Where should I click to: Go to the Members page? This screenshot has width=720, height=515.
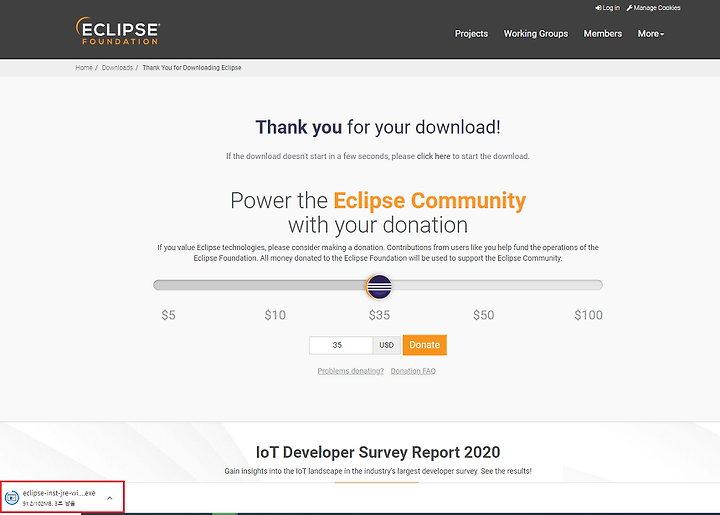click(602, 34)
